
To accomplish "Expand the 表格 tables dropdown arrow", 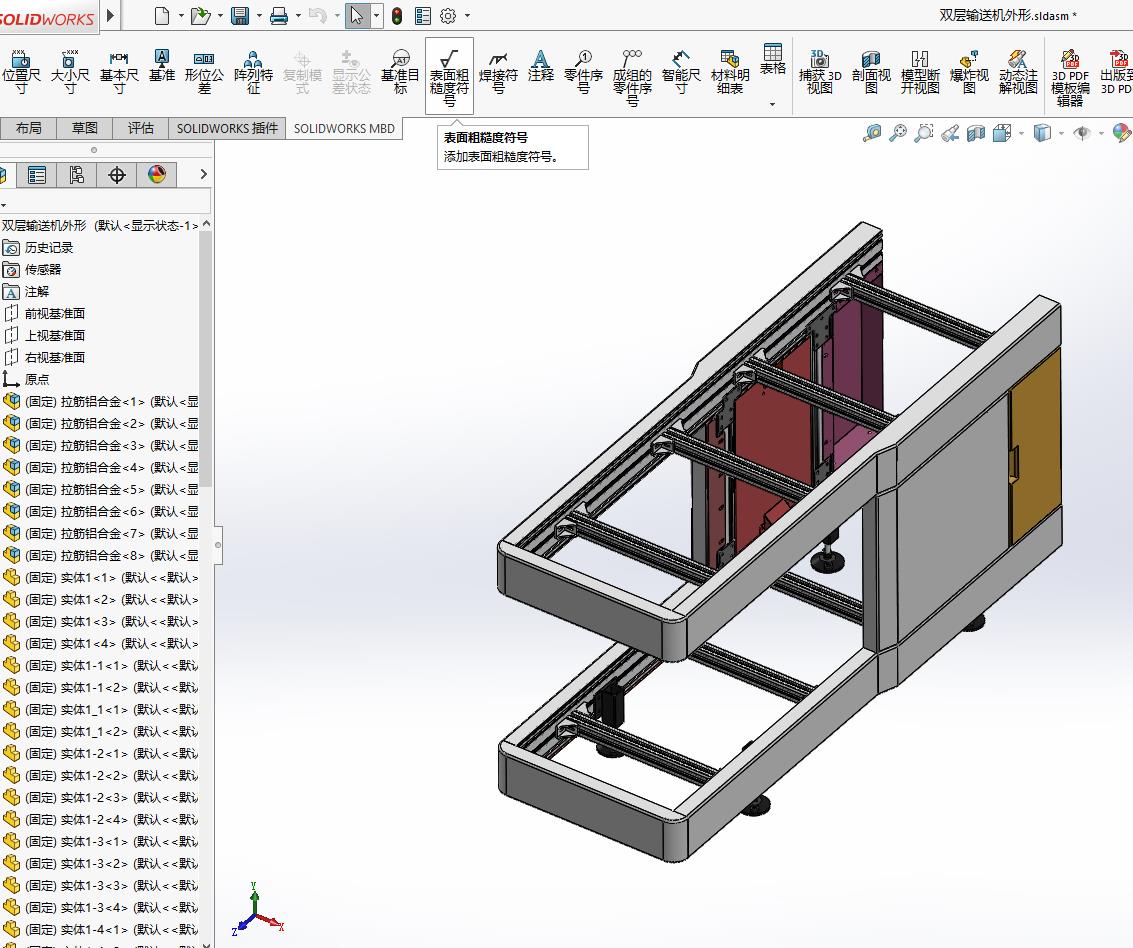I will click(772, 105).
